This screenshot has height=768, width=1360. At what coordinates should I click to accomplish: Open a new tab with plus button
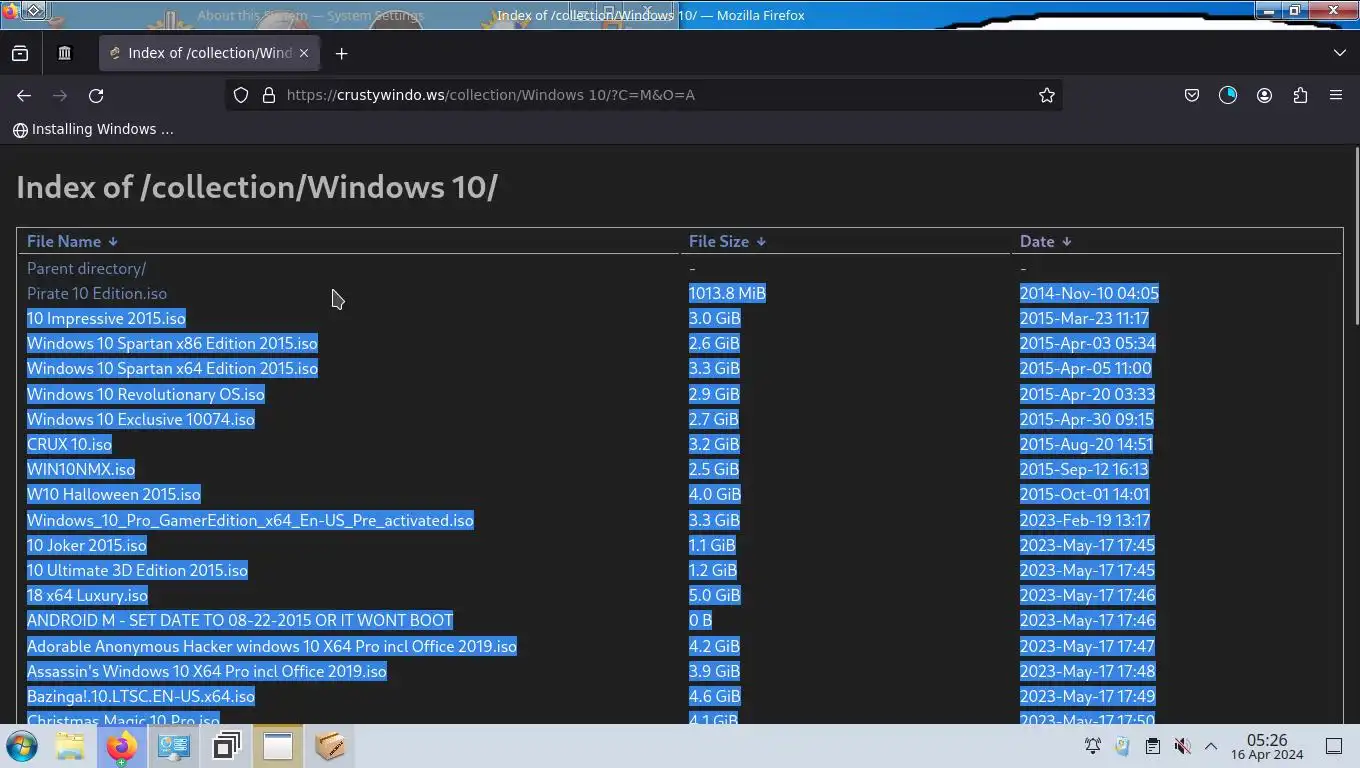pyautogui.click(x=341, y=53)
